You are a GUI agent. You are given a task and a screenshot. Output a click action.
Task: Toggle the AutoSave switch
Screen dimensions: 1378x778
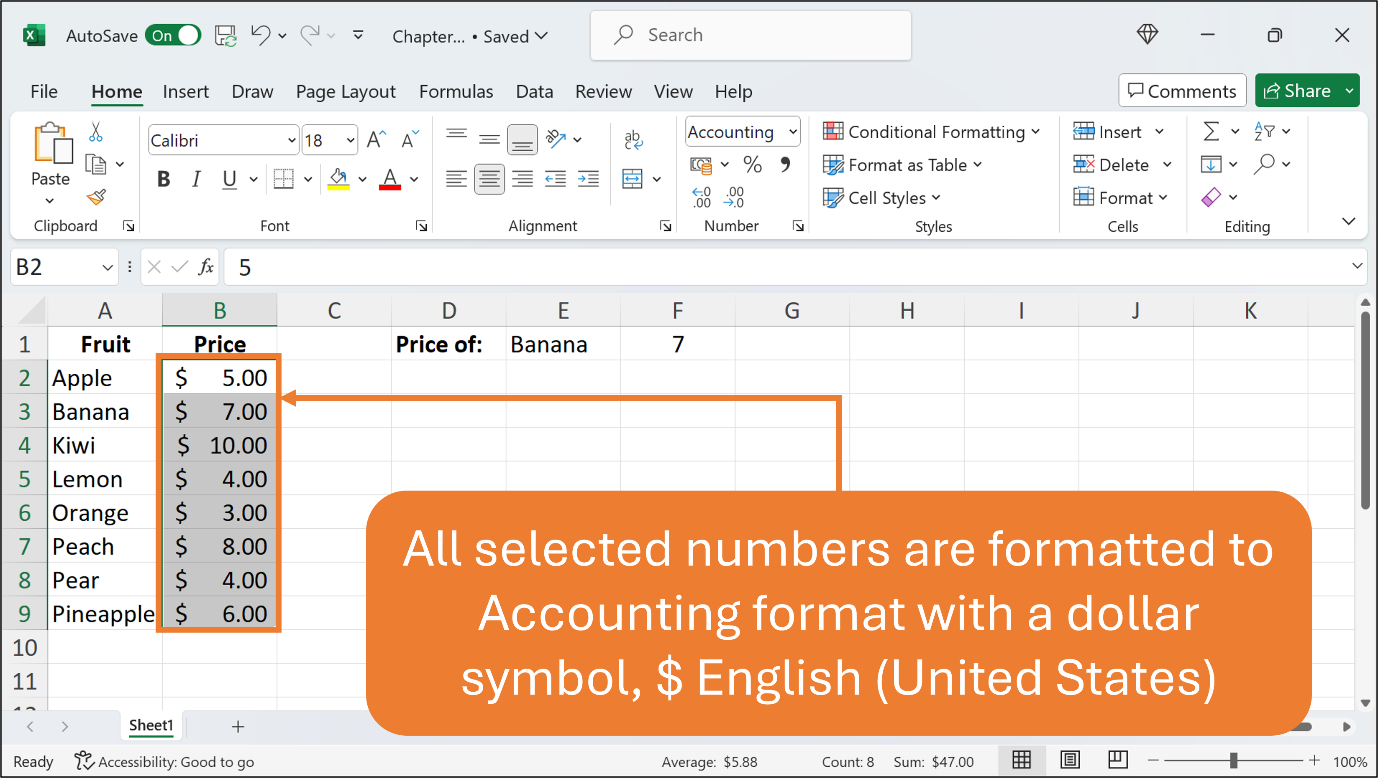pos(173,36)
